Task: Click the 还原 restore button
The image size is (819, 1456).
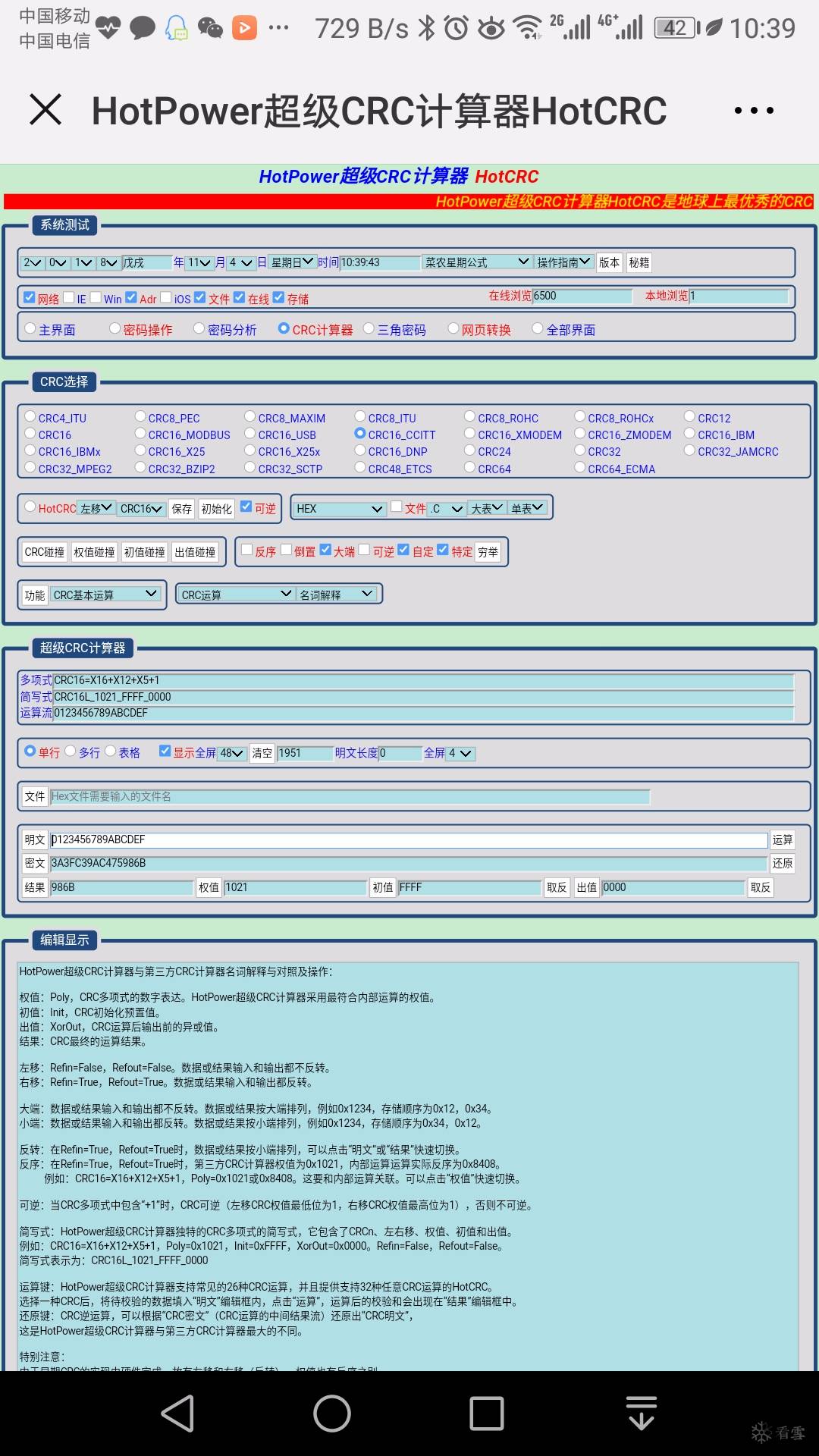Action: pos(783,863)
